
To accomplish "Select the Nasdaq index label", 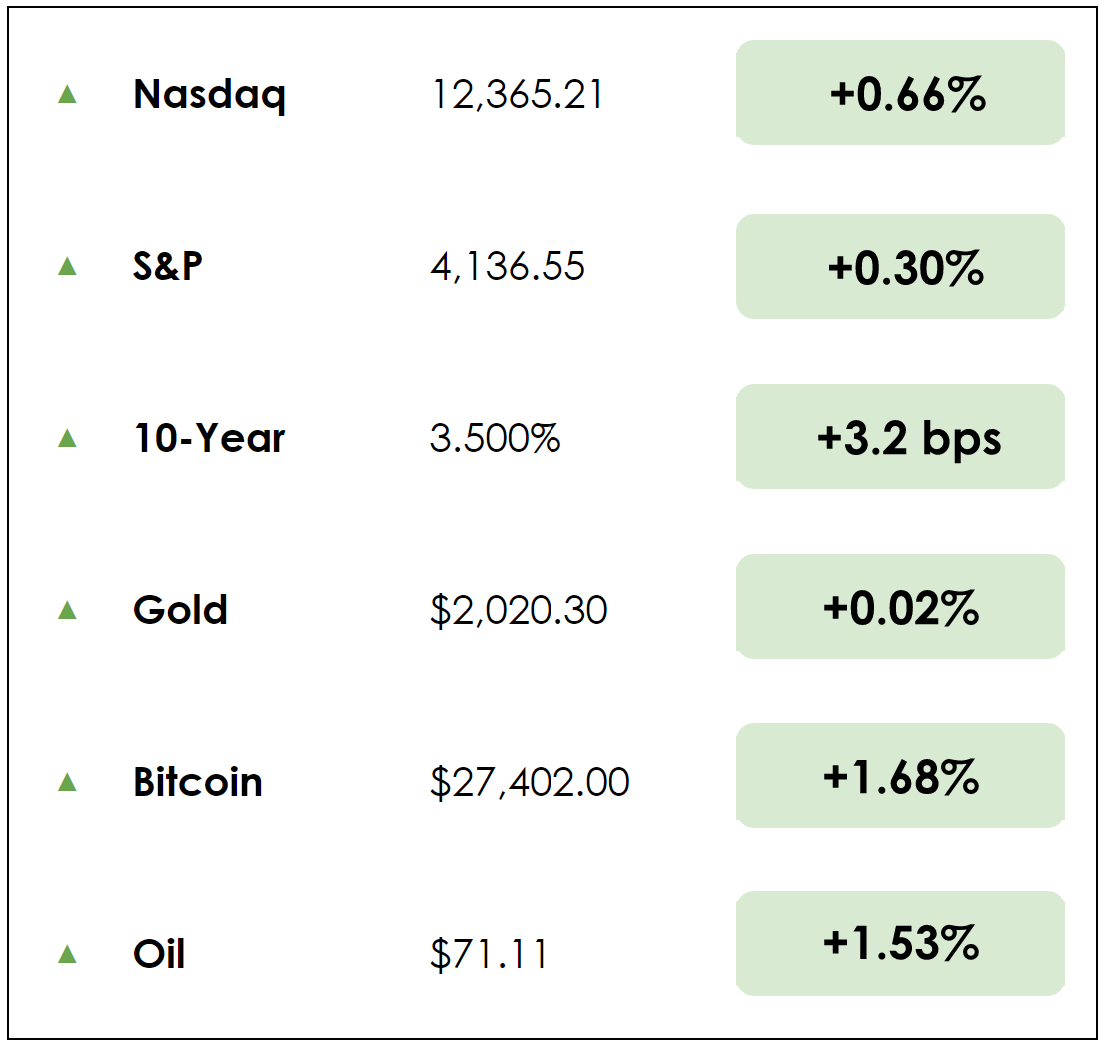I will coord(209,95).
